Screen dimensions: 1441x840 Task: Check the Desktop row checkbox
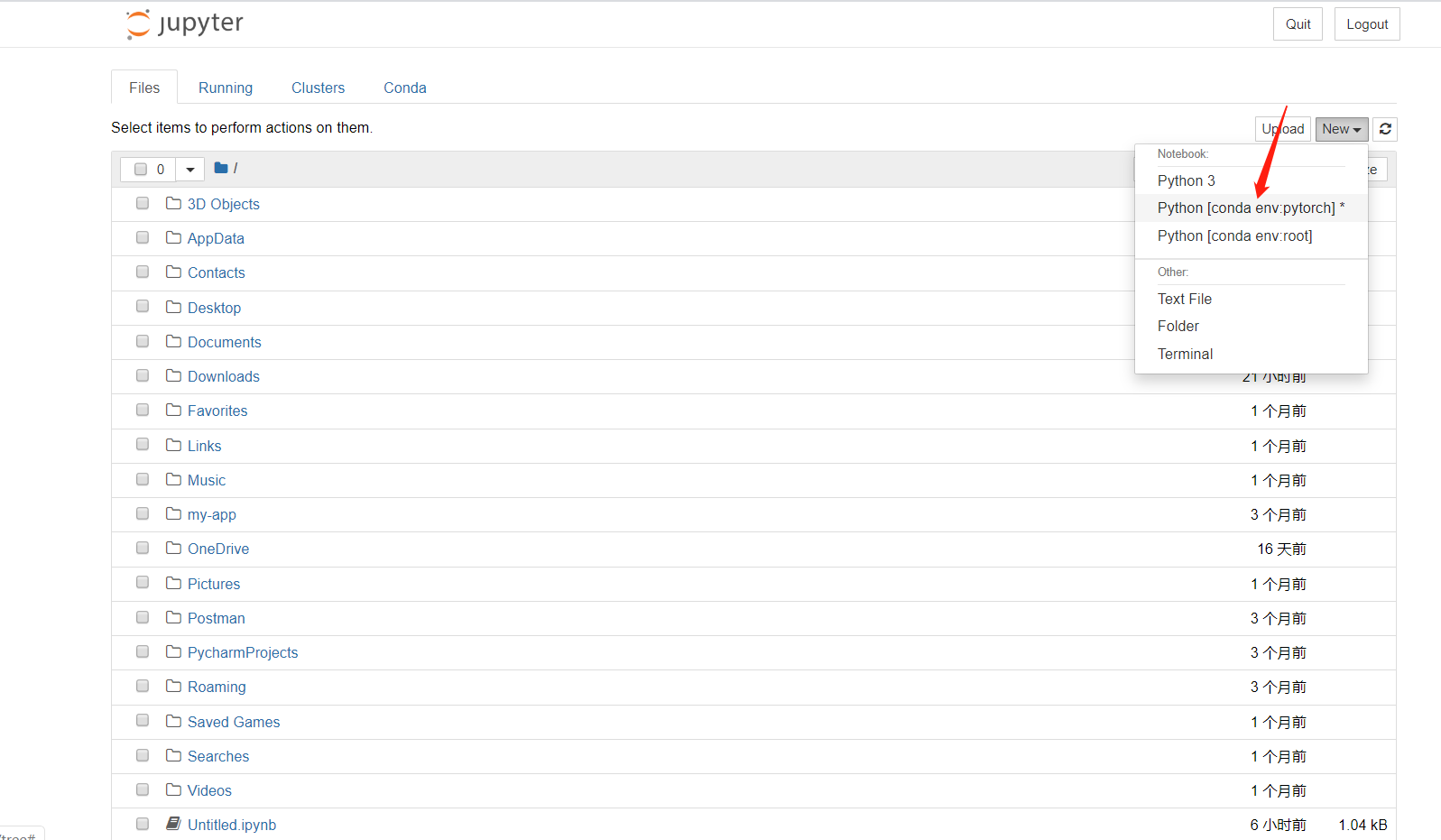click(x=143, y=307)
